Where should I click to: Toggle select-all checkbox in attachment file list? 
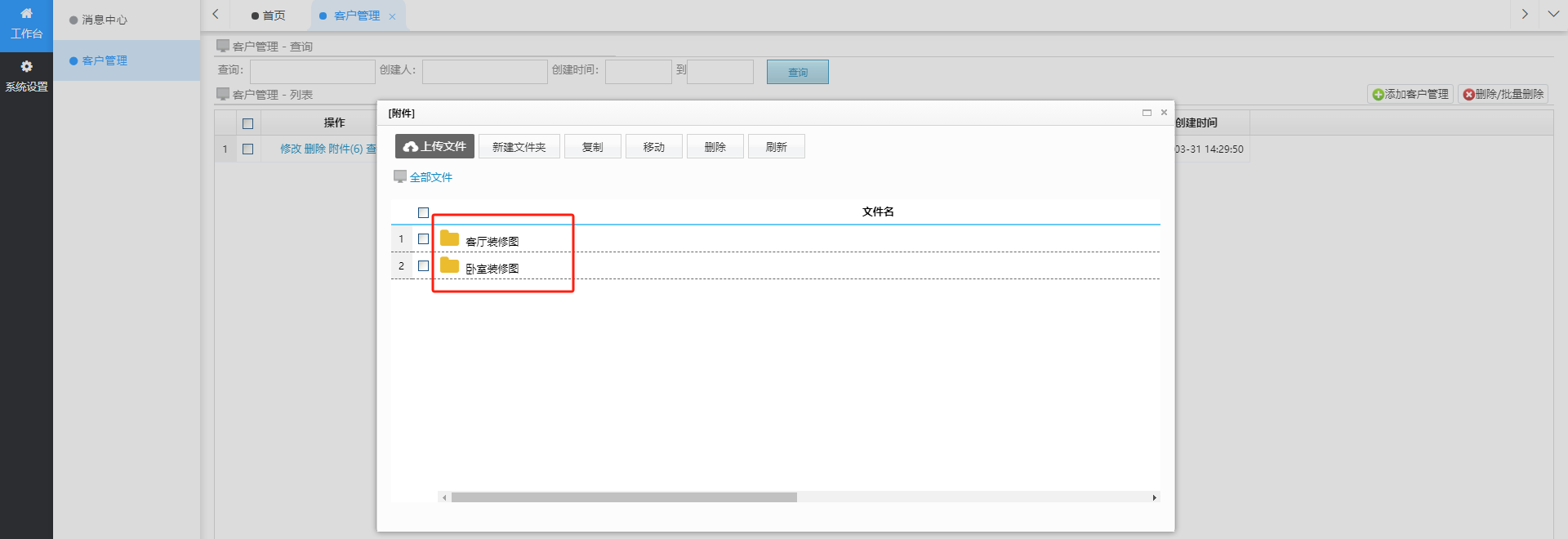pyautogui.click(x=423, y=212)
